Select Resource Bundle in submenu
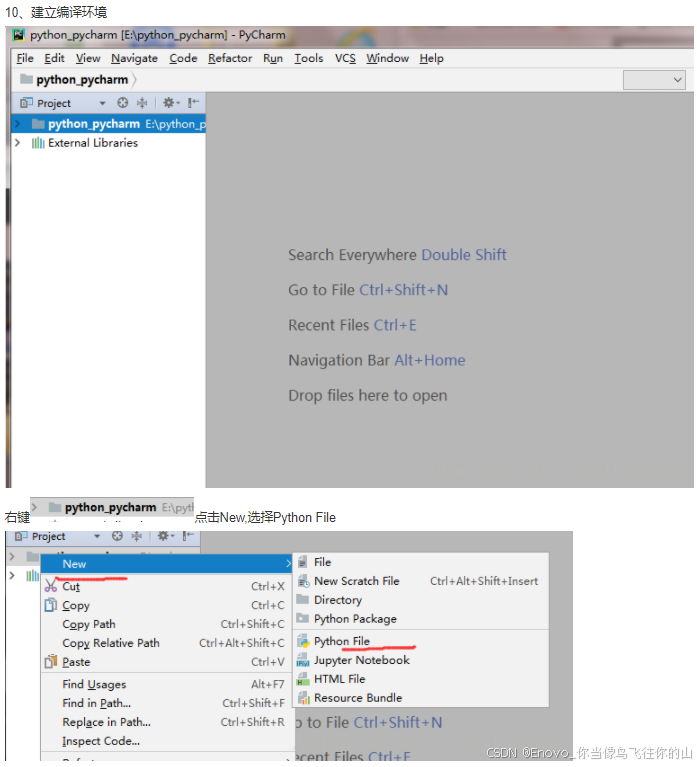Viewport: 697px width, 767px height. [x=421, y=698]
